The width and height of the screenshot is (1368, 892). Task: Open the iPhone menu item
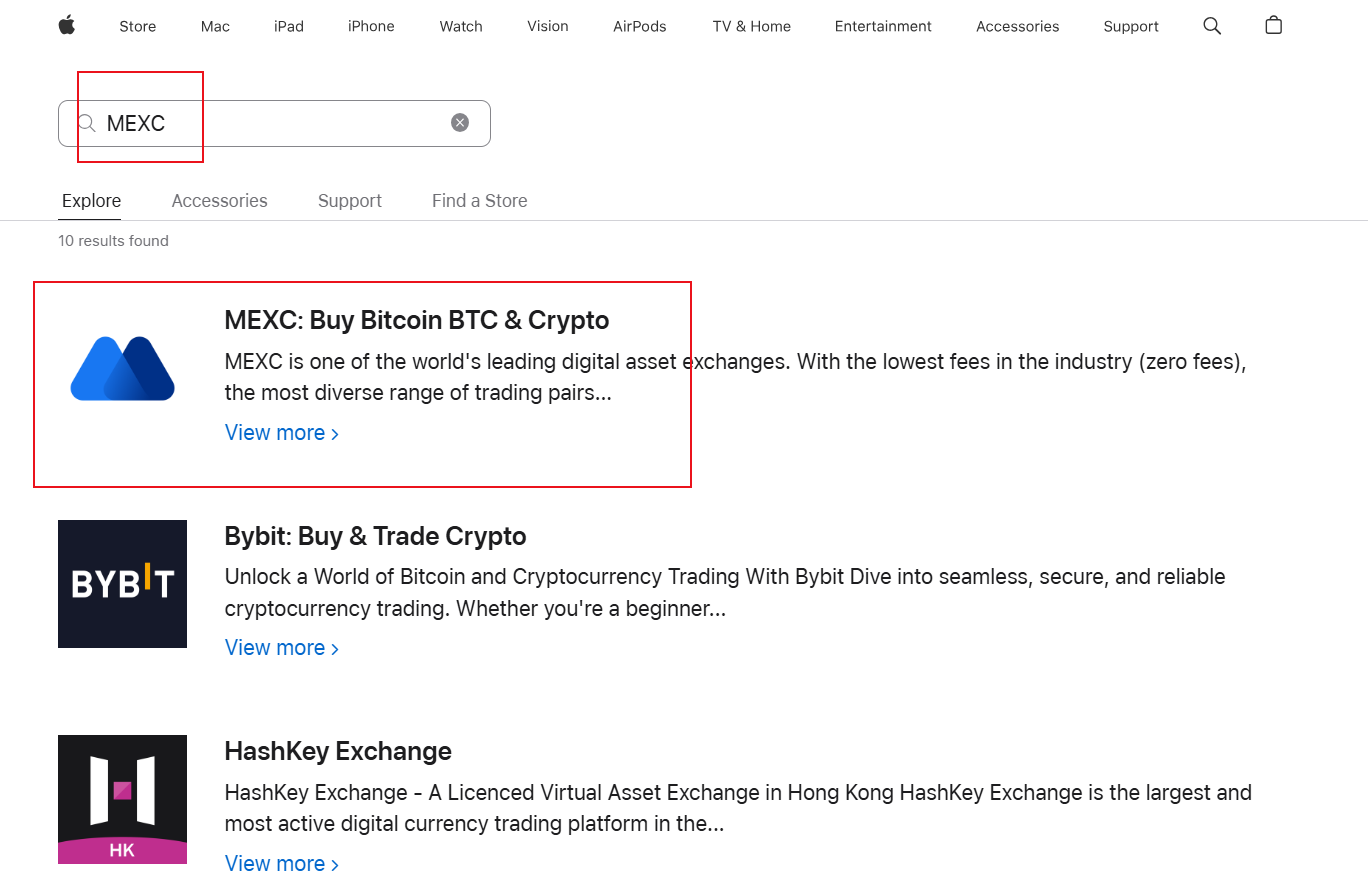371,26
